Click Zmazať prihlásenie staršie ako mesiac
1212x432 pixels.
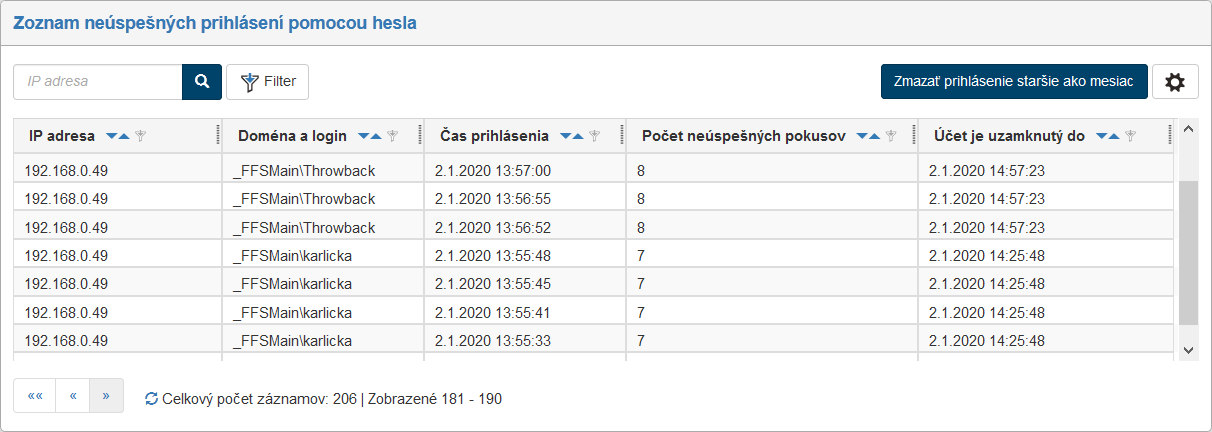tap(1014, 82)
